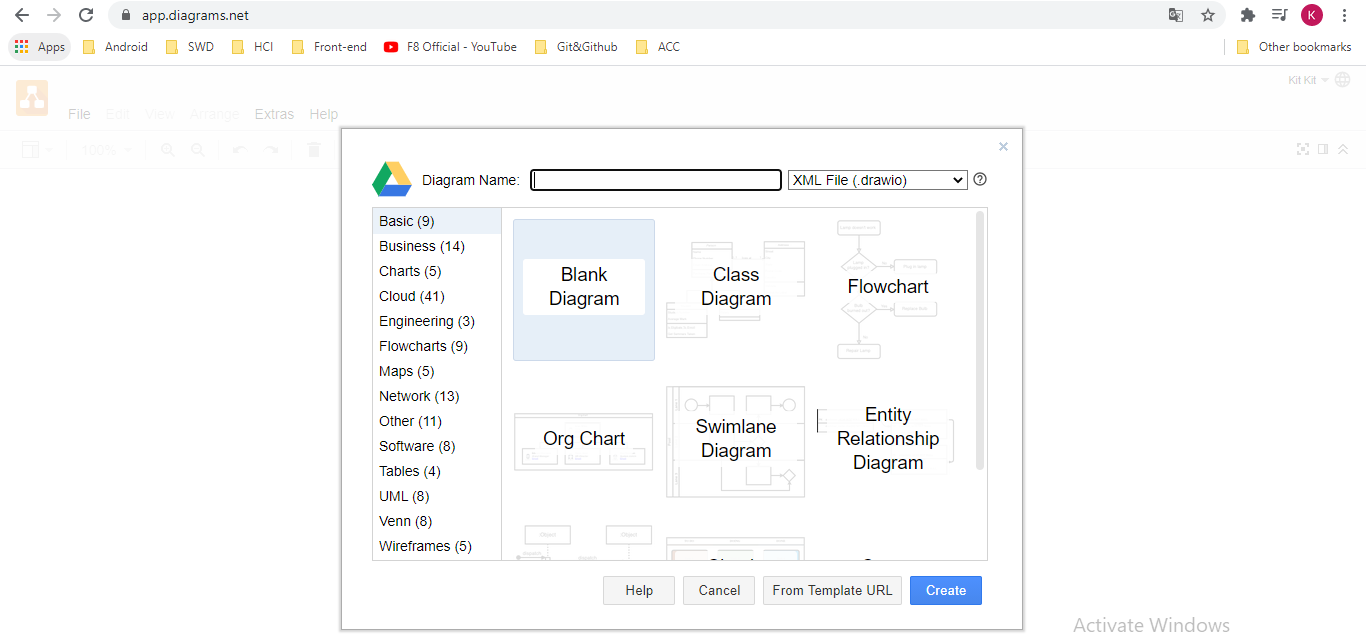1366x636 pixels.
Task: Open the reading list icon
Action: [1279, 15]
